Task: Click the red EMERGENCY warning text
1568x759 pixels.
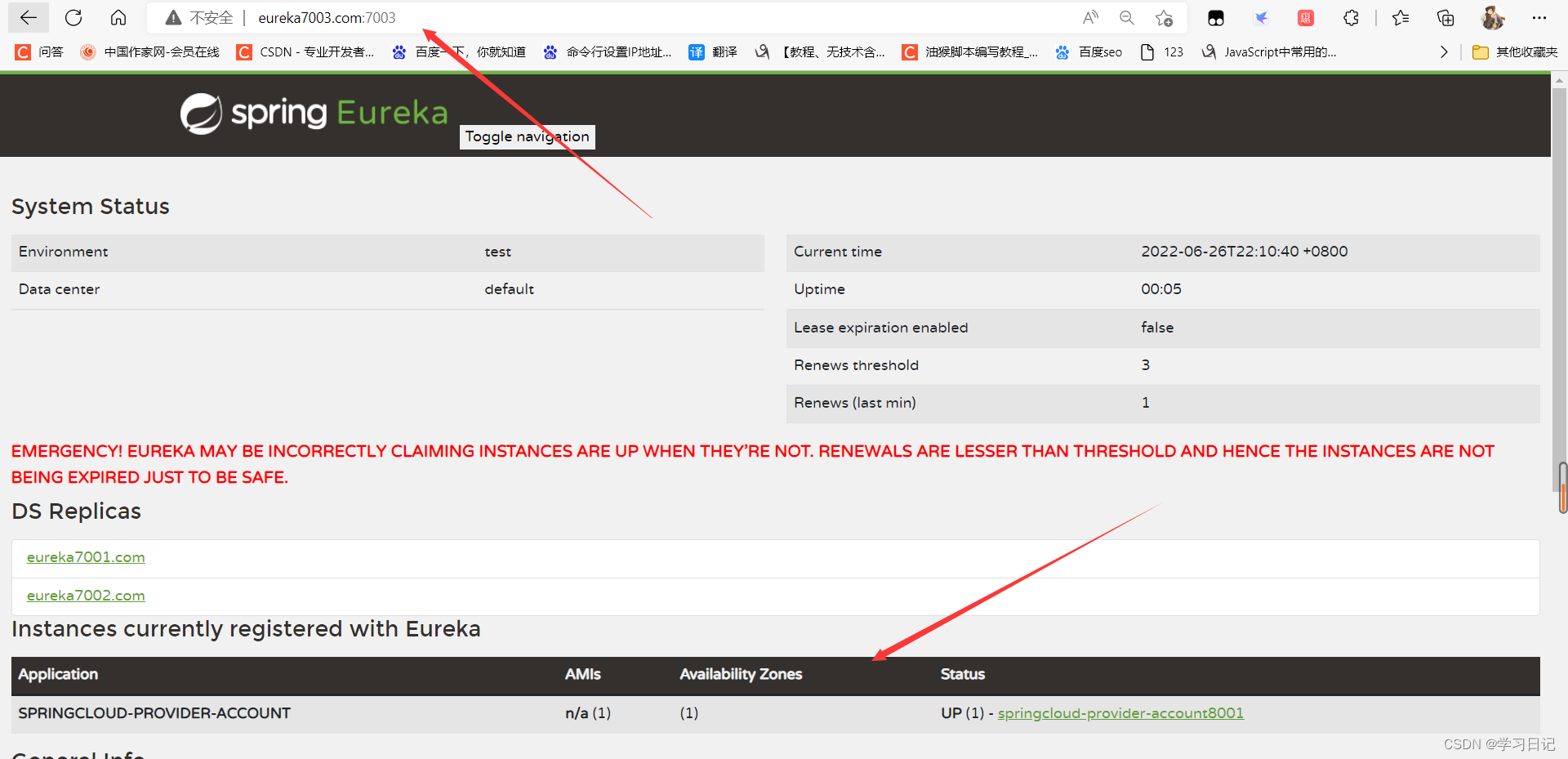Action: coord(752,464)
